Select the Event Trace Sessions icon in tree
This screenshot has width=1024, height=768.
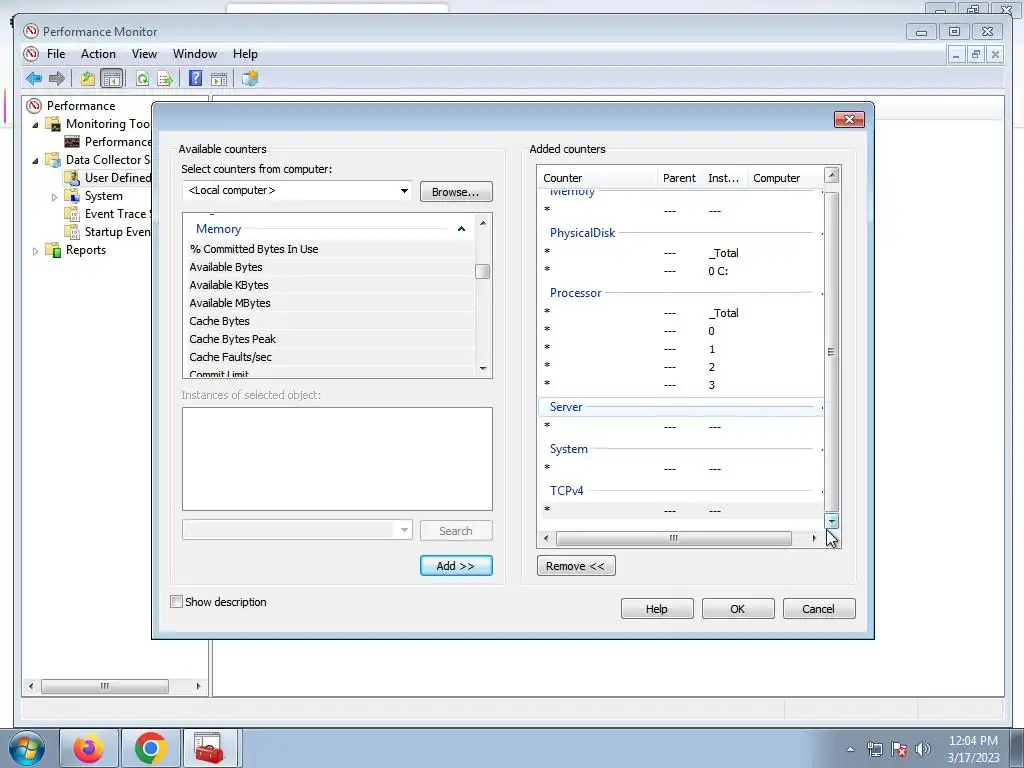[x=72, y=214]
